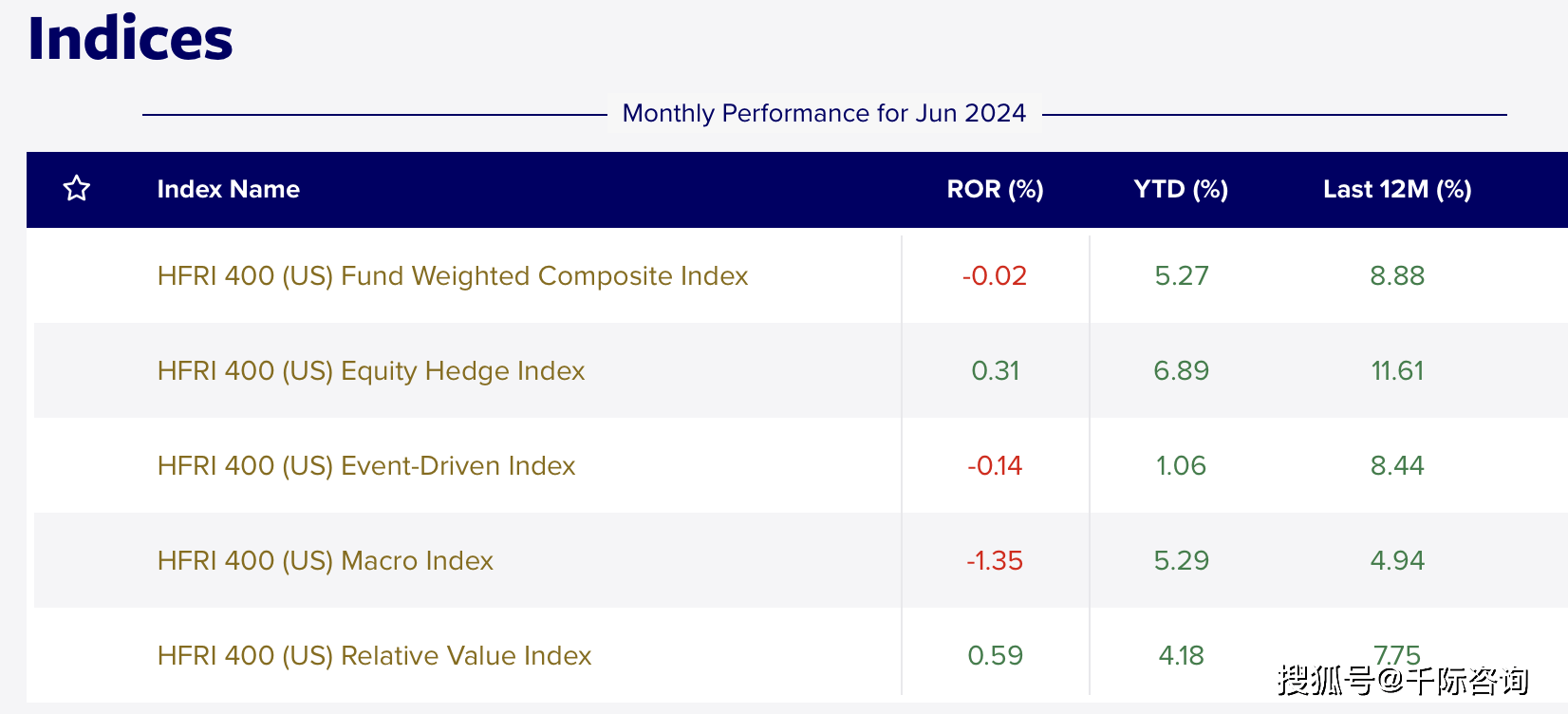Click the Indices page heading
This screenshot has height=714, width=1568.
click(x=130, y=39)
